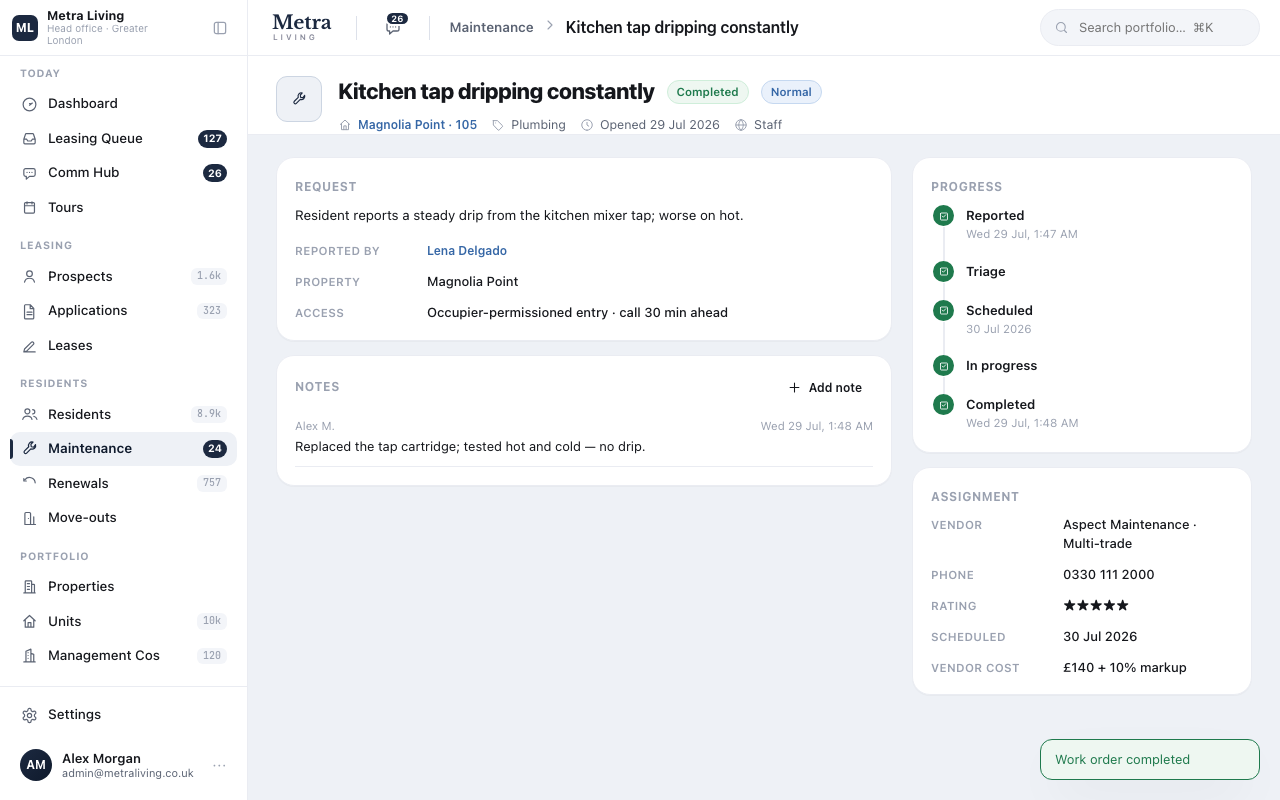Add a note to work order
The height and width of the screenshot is (800, 1280).
(825, 388)
